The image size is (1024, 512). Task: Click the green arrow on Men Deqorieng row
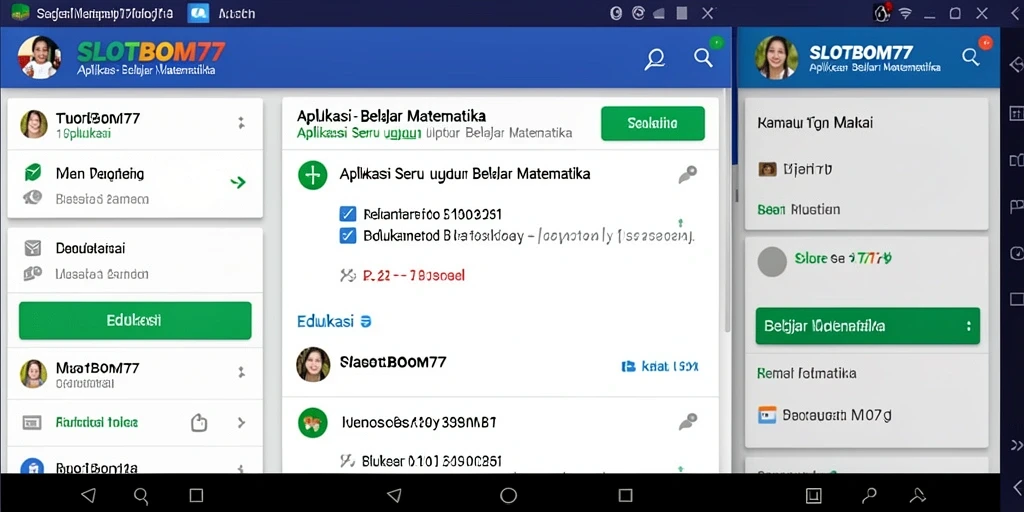click(x=238, y=182)
